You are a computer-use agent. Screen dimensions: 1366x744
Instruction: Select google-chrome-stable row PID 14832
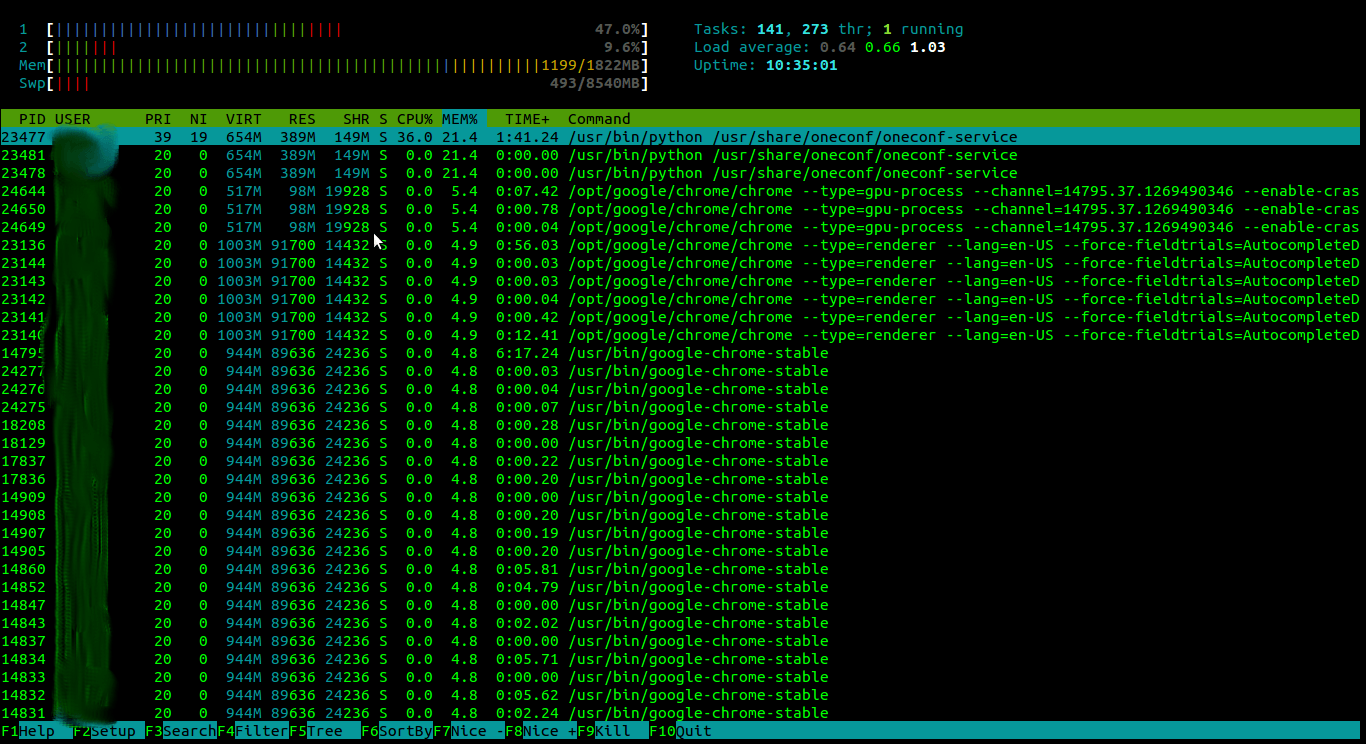coord(680,695)
